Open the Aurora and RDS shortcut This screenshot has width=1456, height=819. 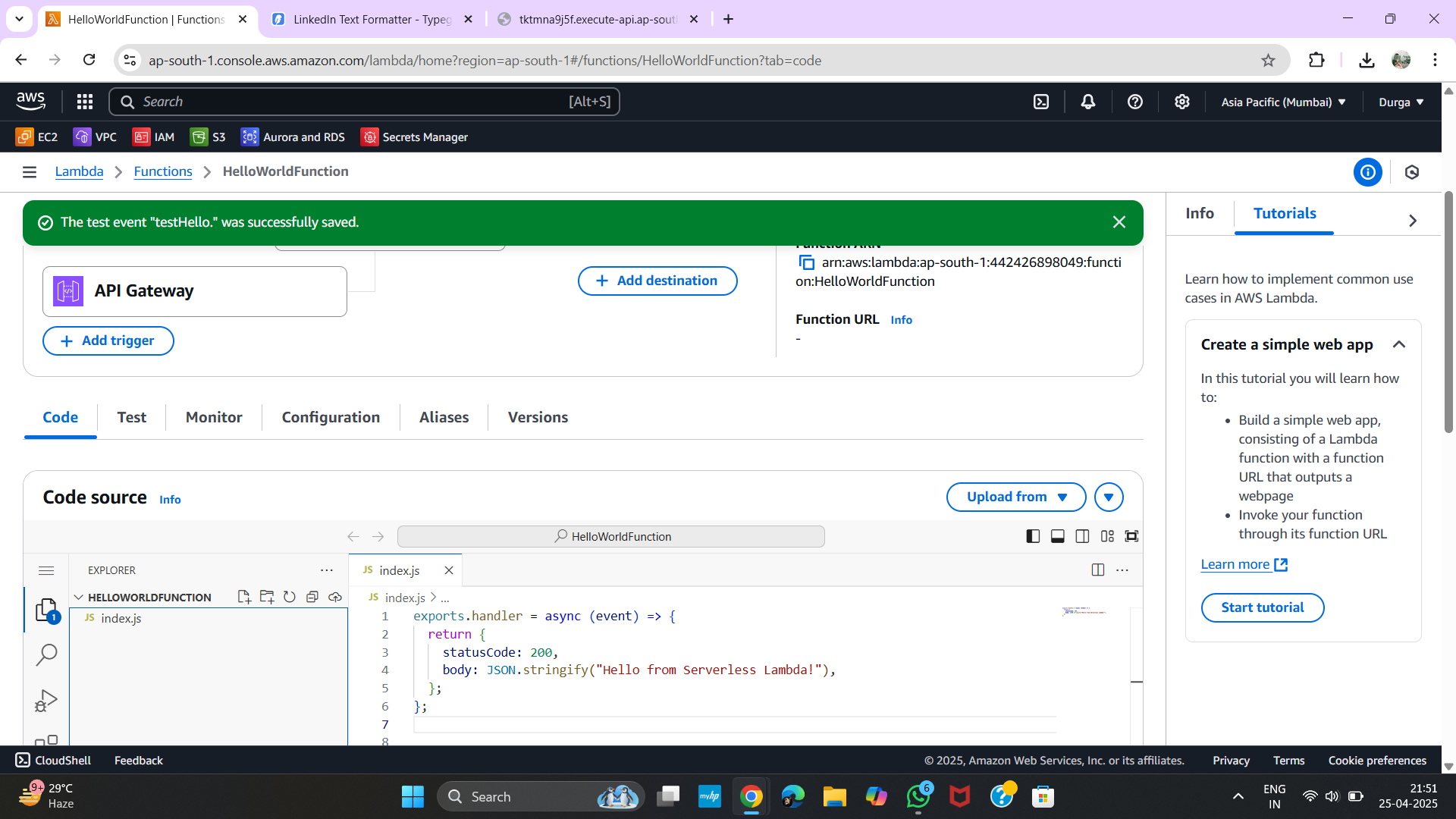point(293,137)
